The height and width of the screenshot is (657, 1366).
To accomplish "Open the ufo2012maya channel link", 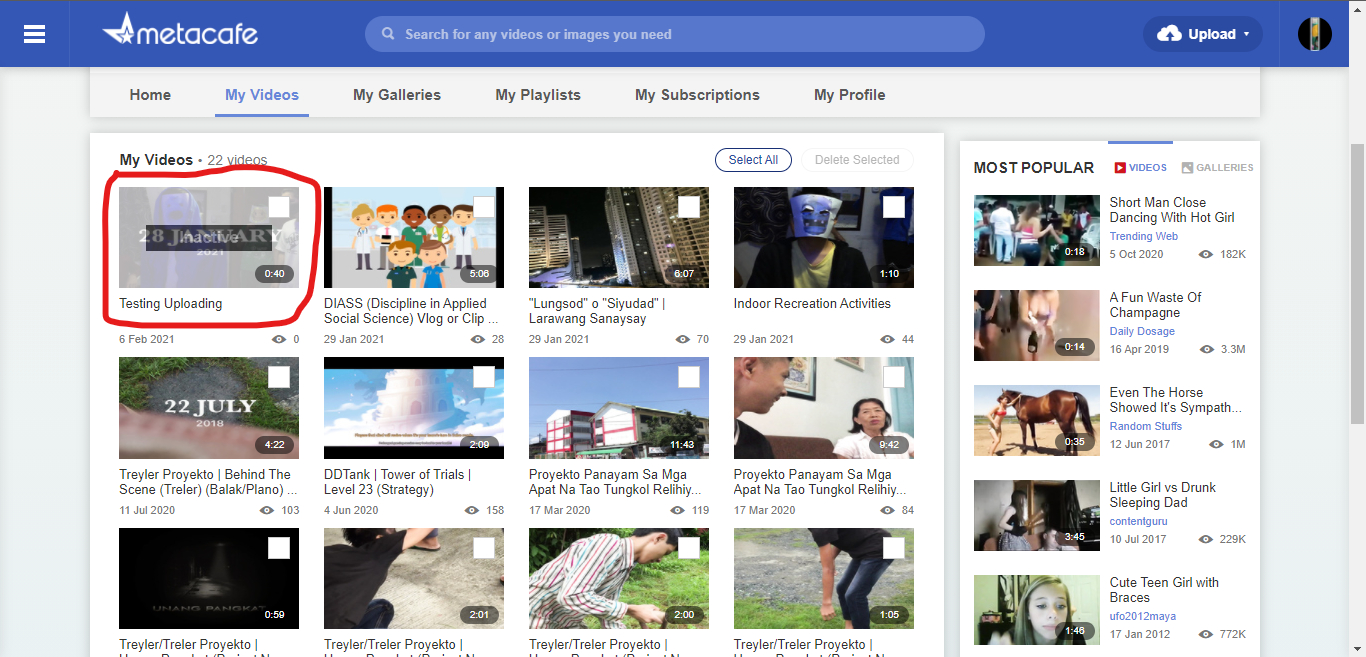I will pyautogui.click(x=1143, y=617).
